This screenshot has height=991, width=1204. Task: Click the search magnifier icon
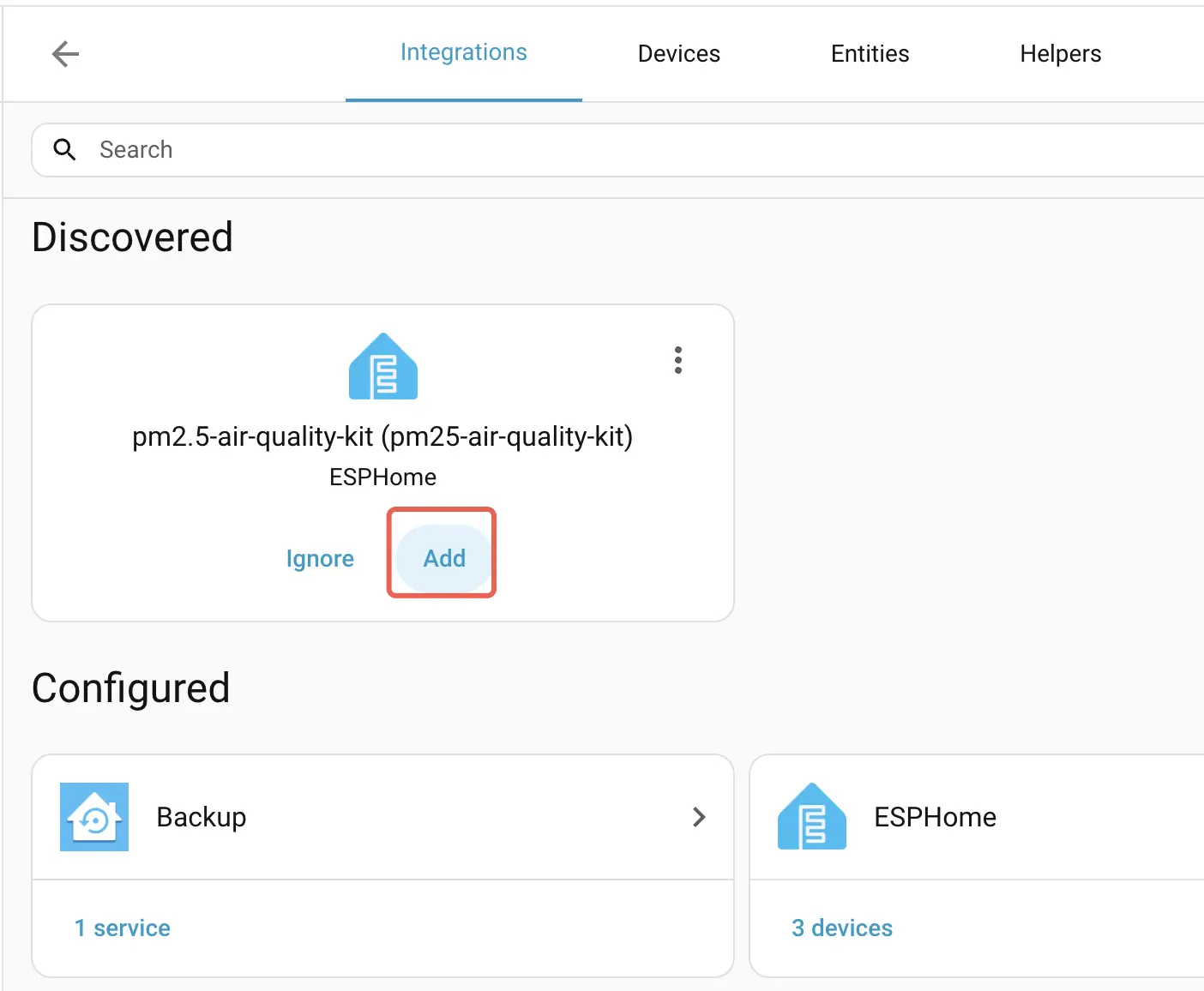[64, 150]
